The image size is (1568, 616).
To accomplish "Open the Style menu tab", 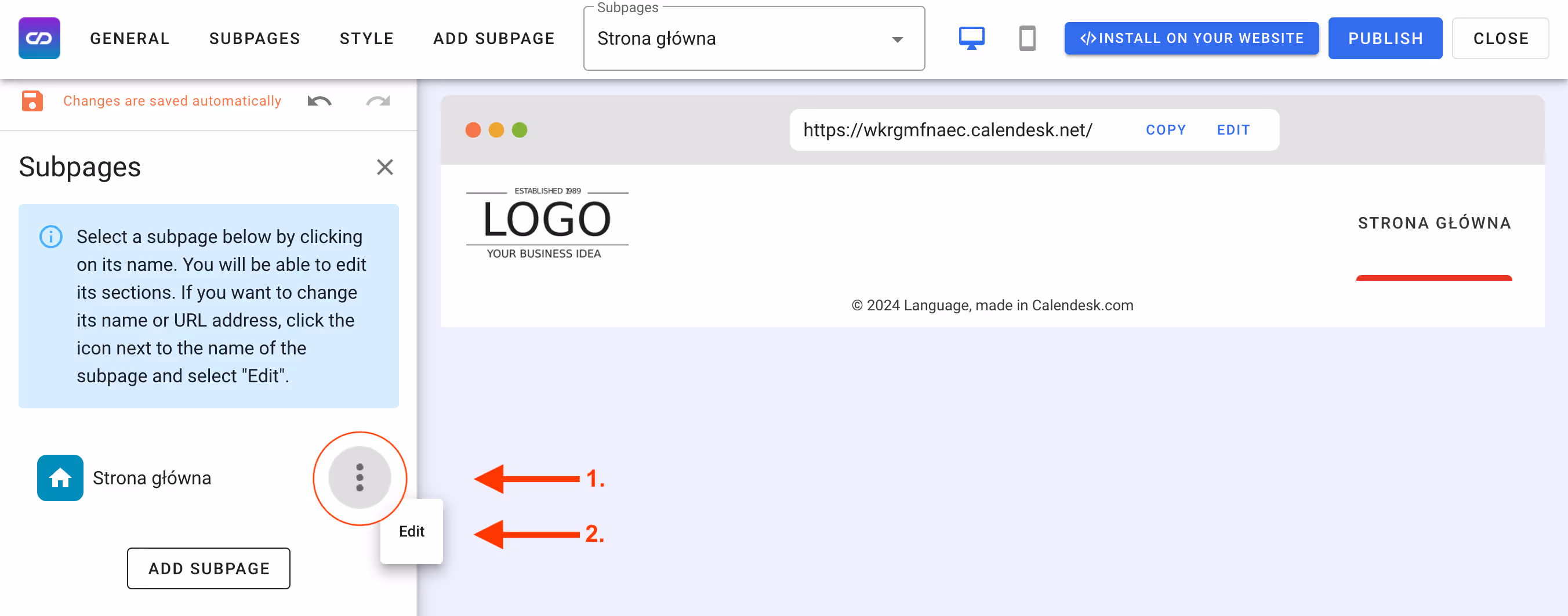I will 366,38.
